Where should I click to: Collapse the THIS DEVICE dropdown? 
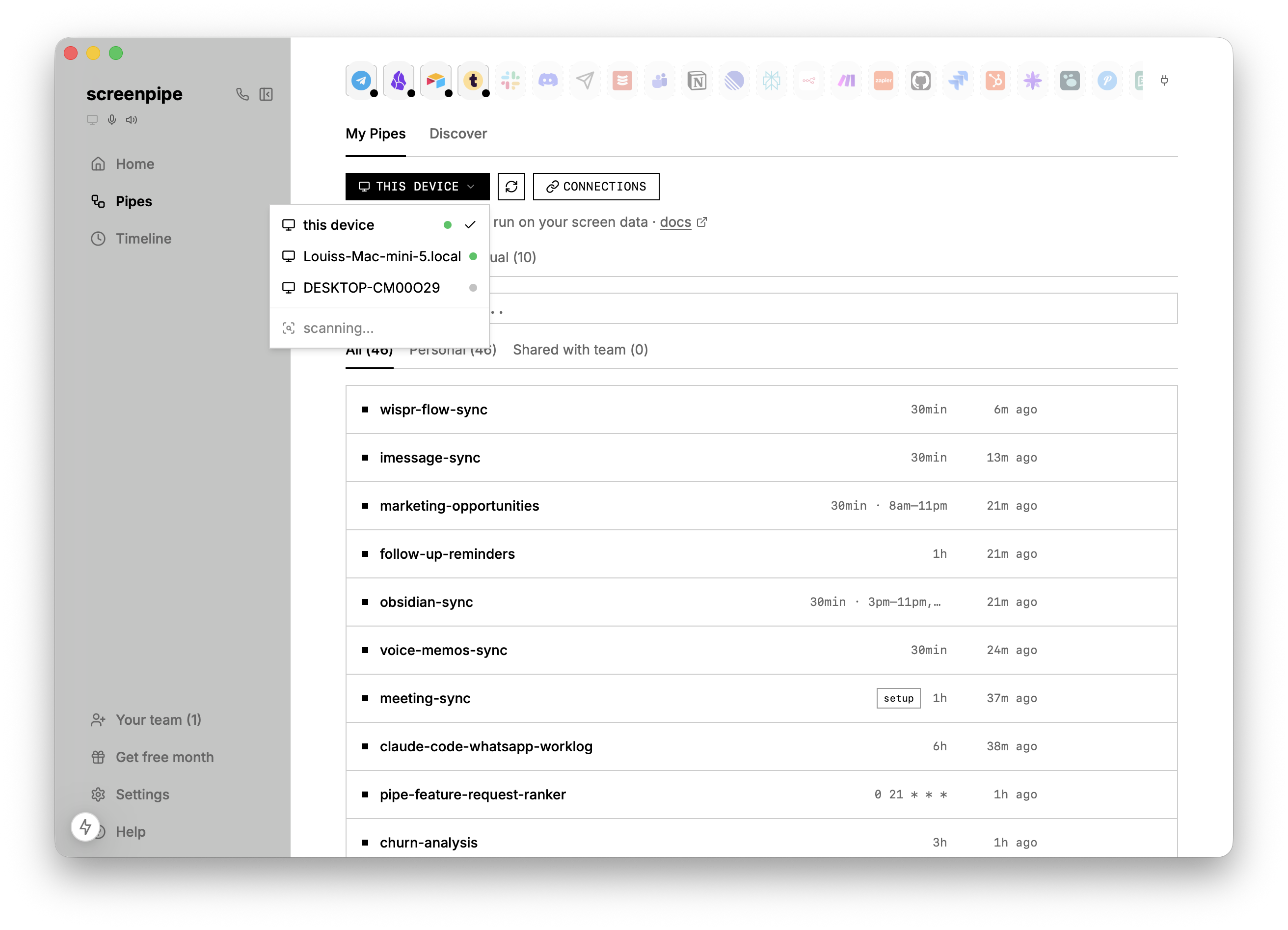(417, 186)
